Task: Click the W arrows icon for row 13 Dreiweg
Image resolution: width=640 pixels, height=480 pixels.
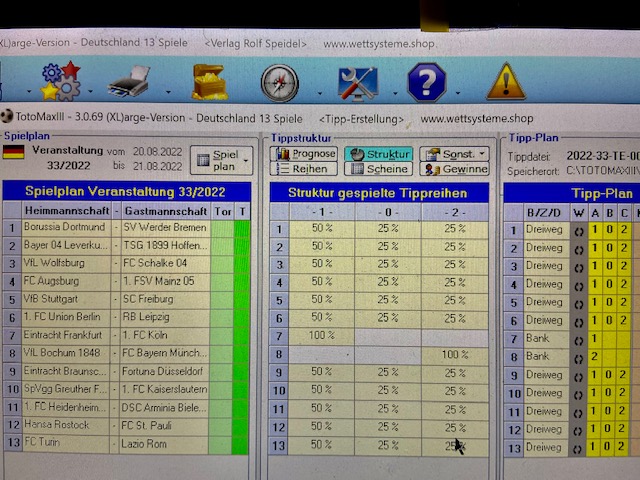Action: click(x=578, y=449)
